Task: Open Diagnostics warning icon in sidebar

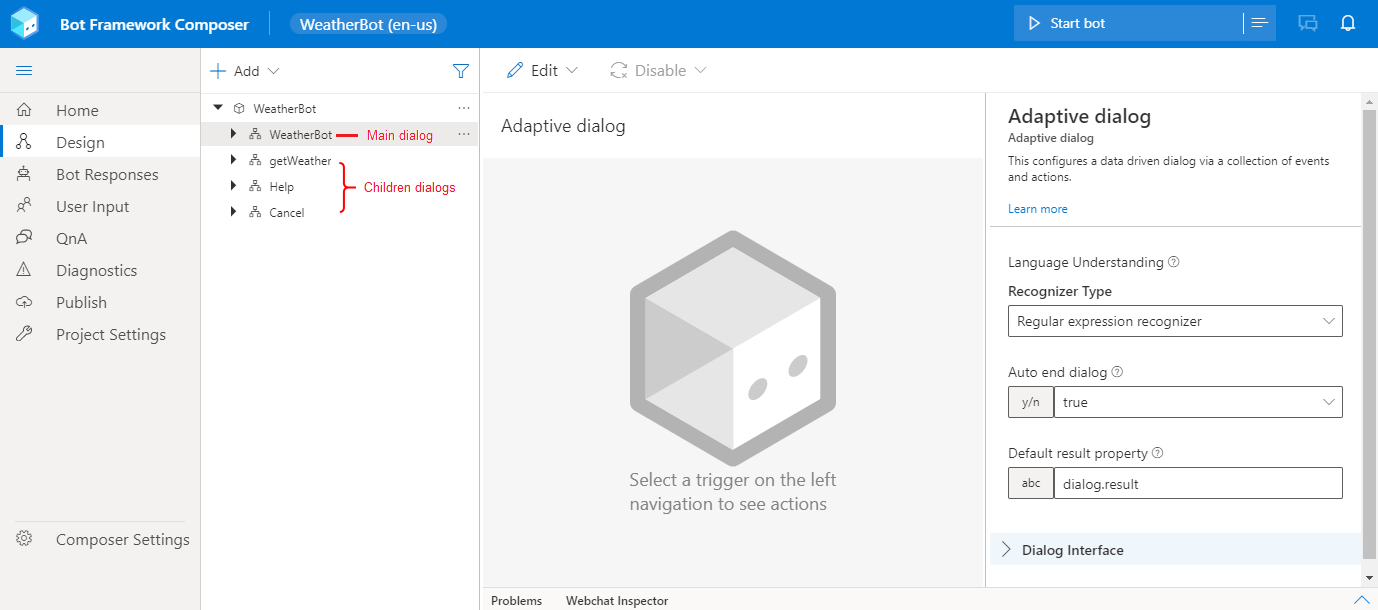Action: 24,270
